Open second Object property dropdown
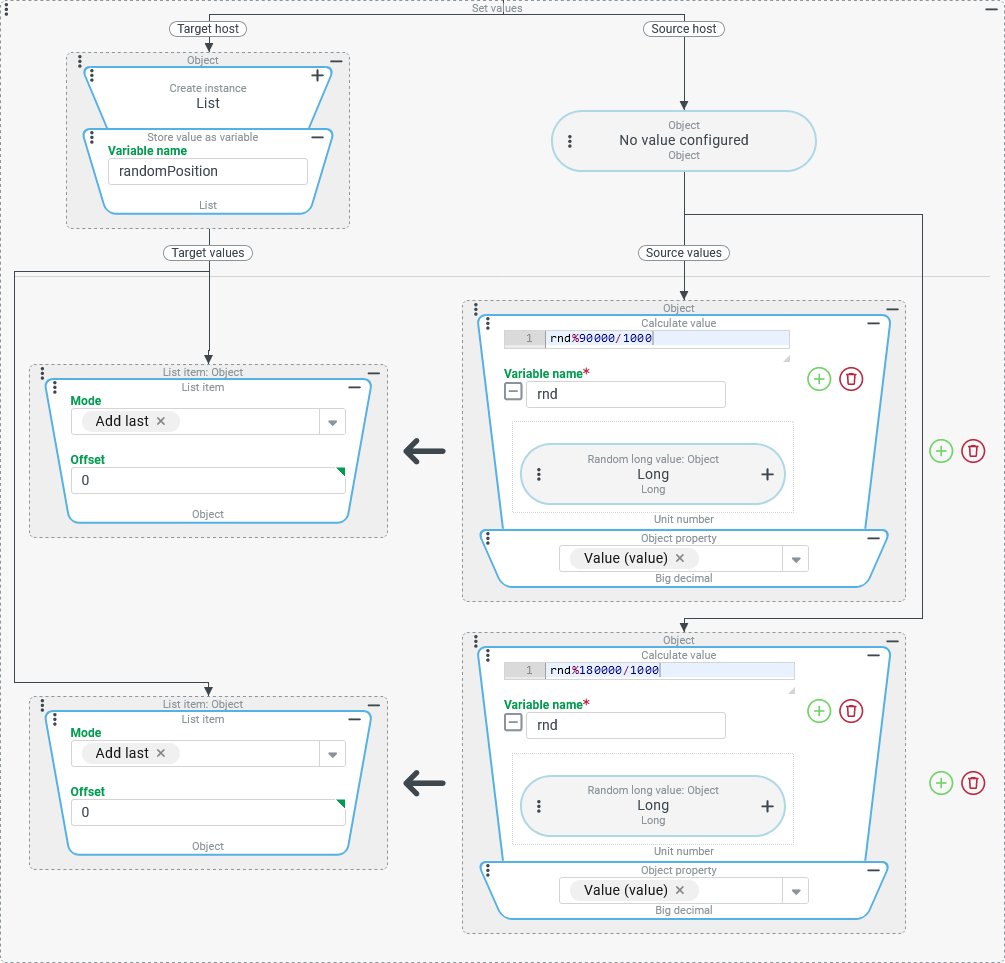 point(796,891)
